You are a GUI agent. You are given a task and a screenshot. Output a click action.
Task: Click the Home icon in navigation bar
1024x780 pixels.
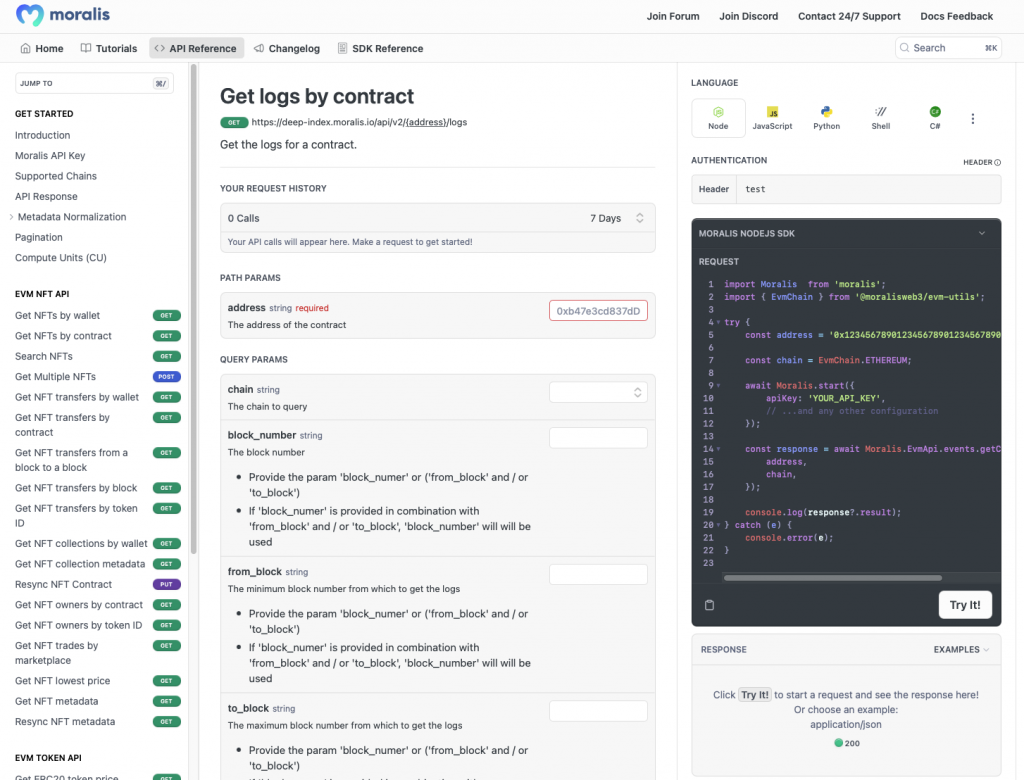point(25,48)
